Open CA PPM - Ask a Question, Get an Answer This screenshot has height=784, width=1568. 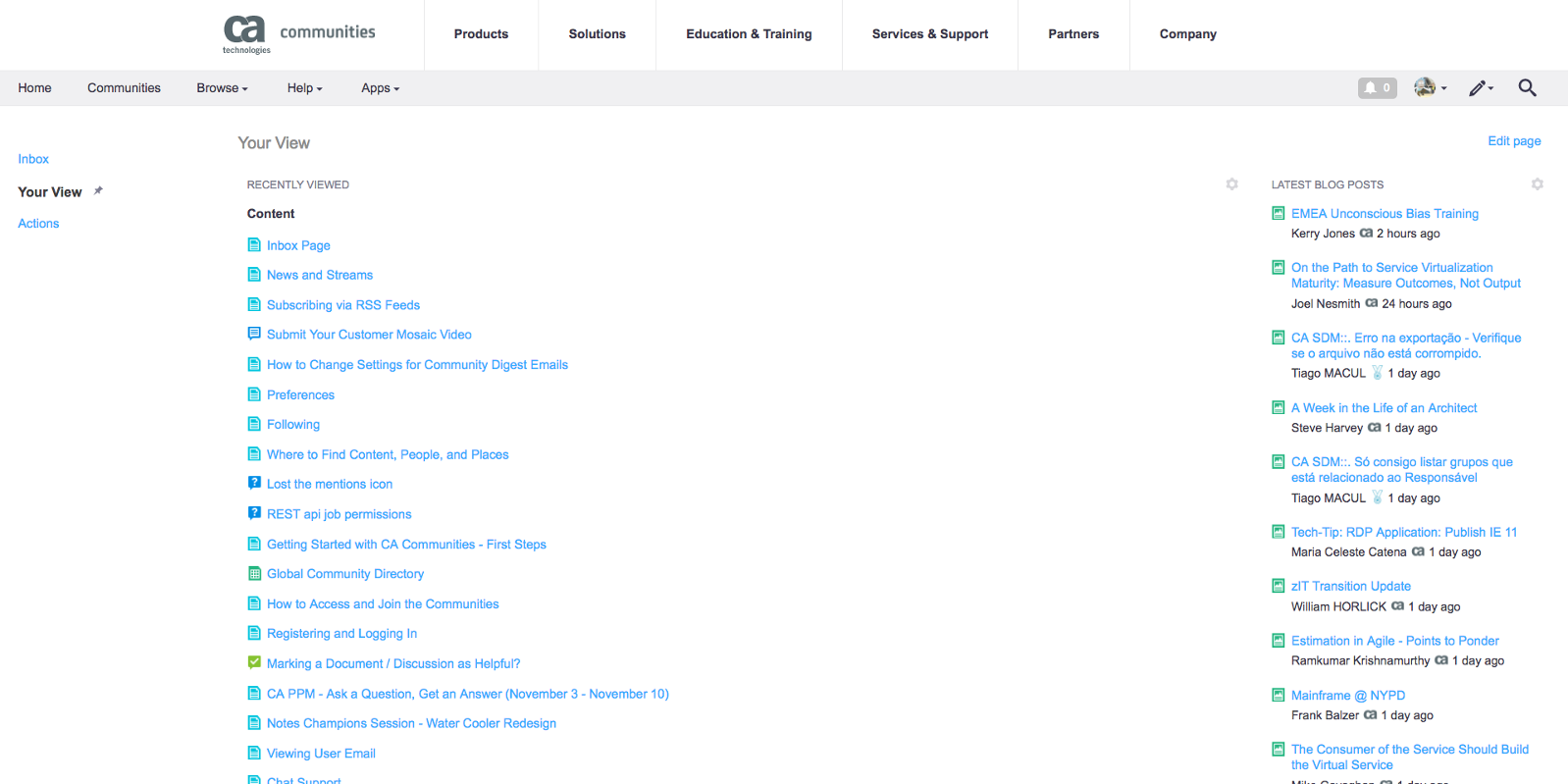468,694
